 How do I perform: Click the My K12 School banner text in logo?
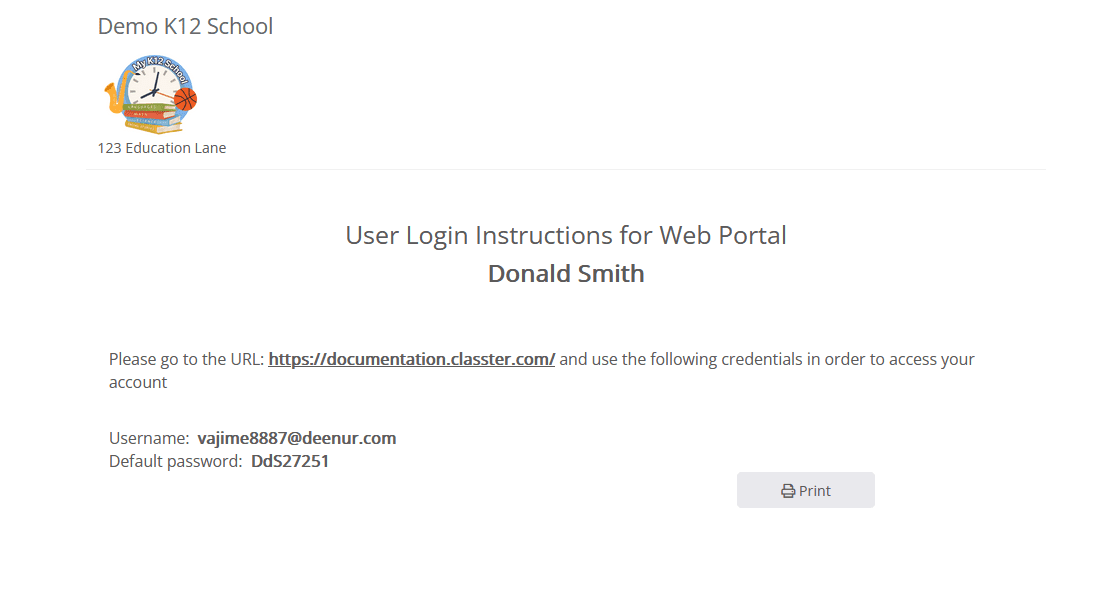click(x=160, y=67)
